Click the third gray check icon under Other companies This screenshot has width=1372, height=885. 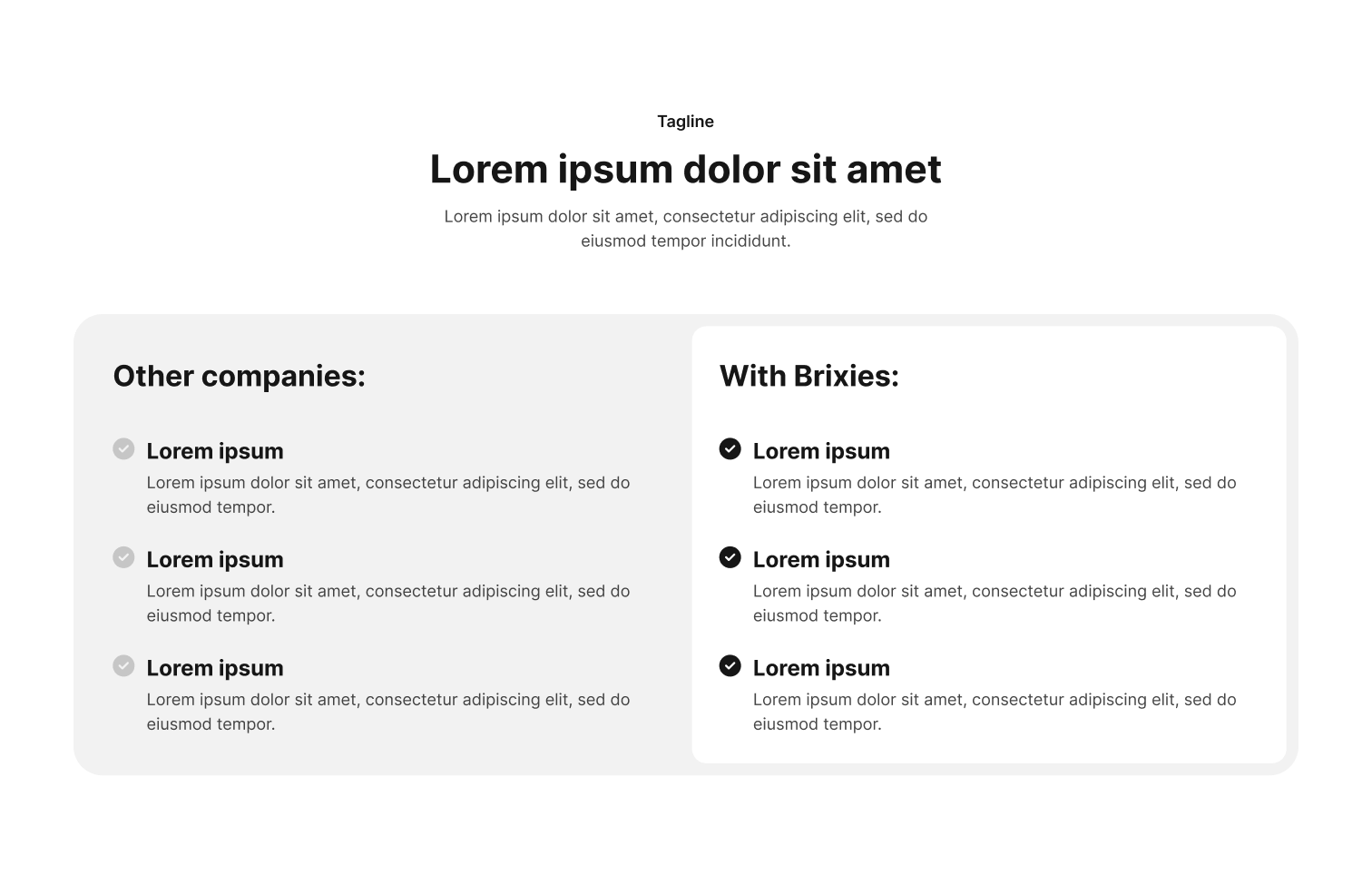[x=123, y=666]
